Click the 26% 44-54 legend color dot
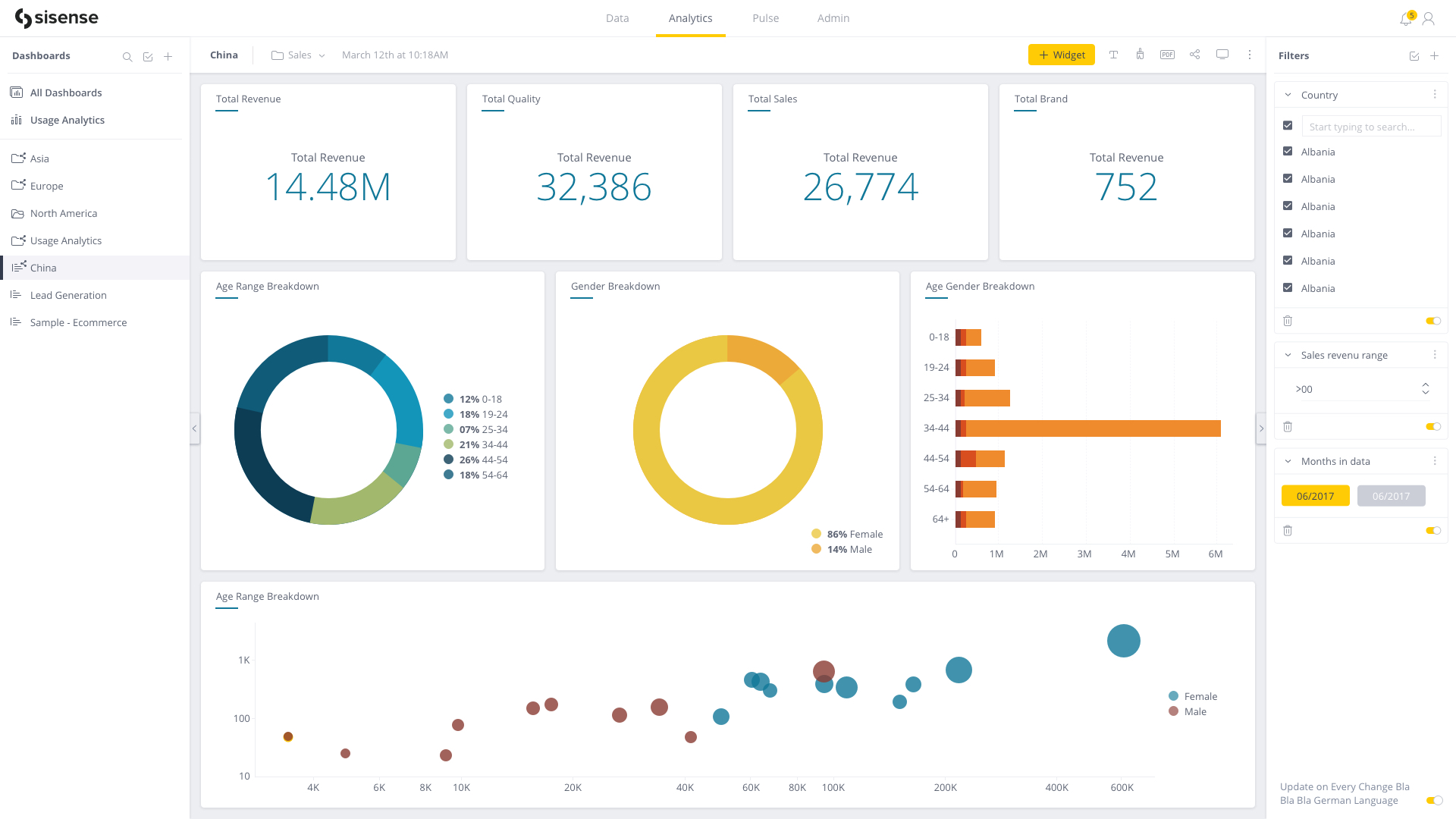This screenshot has height=819, width=1456. (449, 460)
